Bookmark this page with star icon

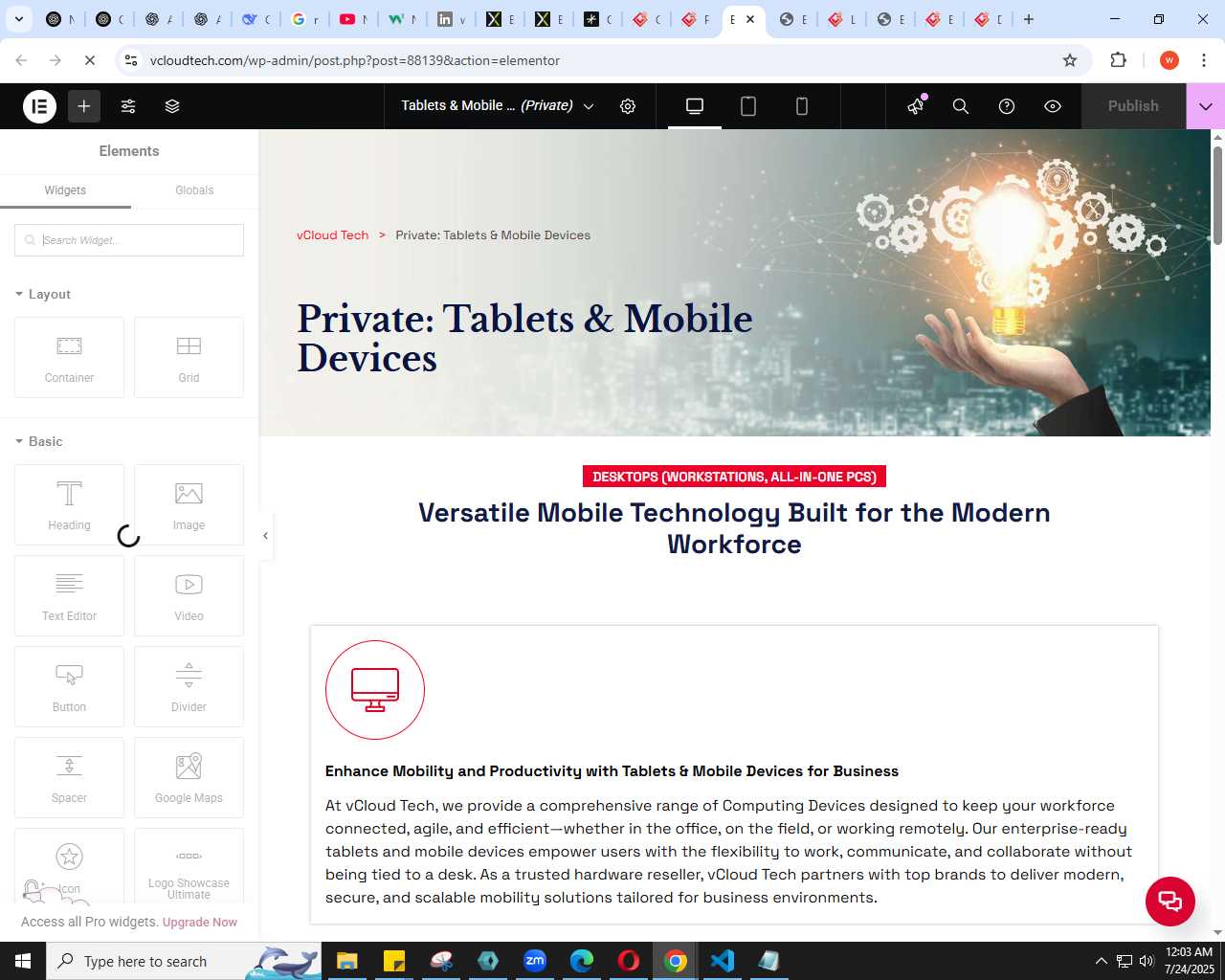[x=1070, y=60]
